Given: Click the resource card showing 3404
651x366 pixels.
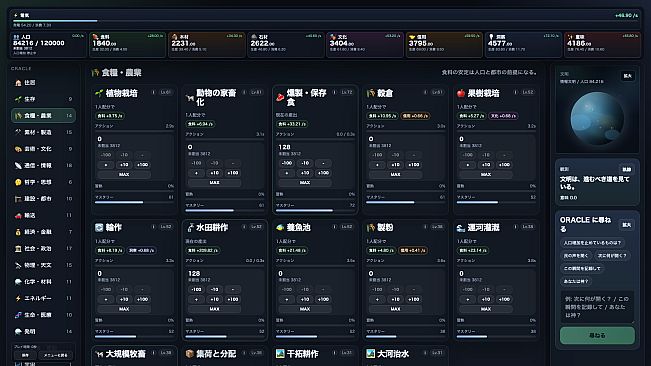Looking at the screenshot, I should pos(365,45).
